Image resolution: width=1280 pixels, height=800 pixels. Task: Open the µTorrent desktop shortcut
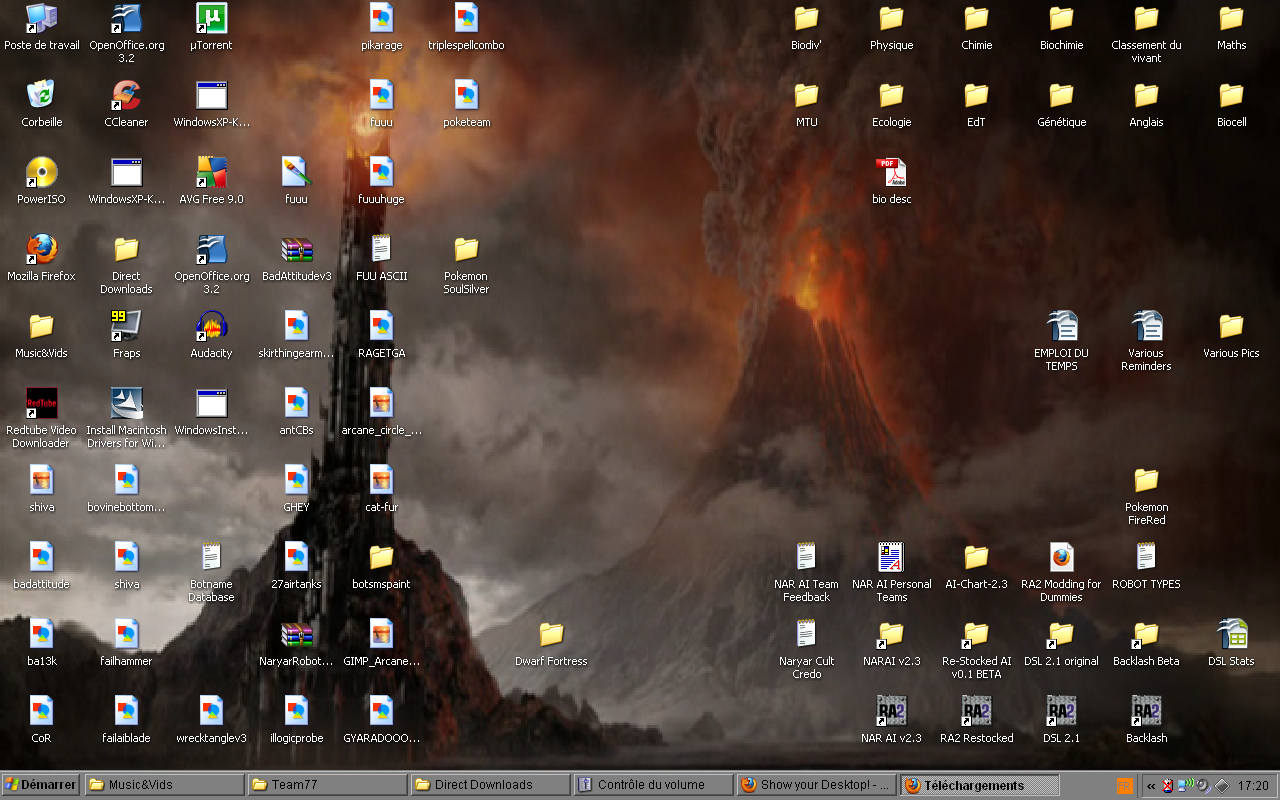pos(211,19)
